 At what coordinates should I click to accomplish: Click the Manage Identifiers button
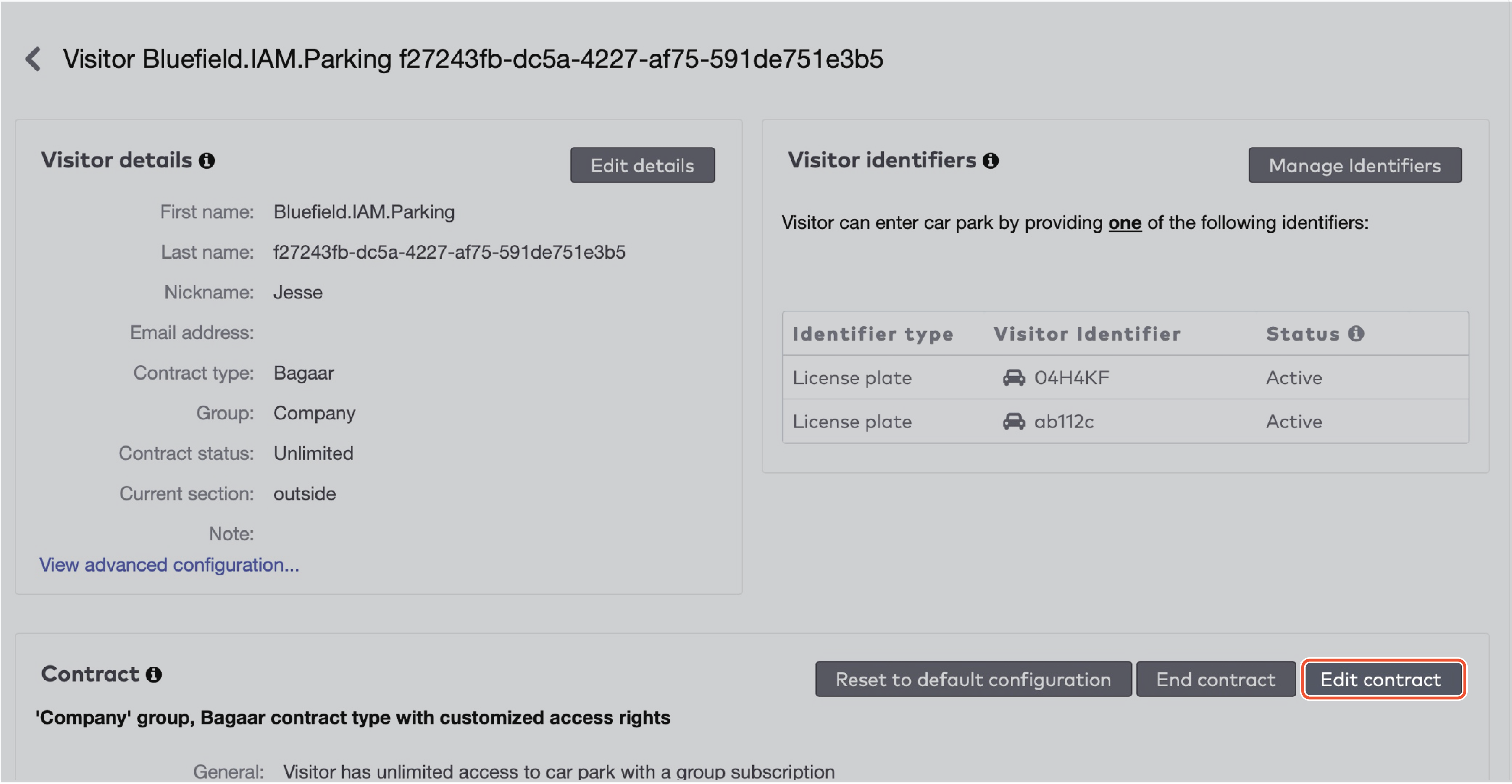(1355, 165)
